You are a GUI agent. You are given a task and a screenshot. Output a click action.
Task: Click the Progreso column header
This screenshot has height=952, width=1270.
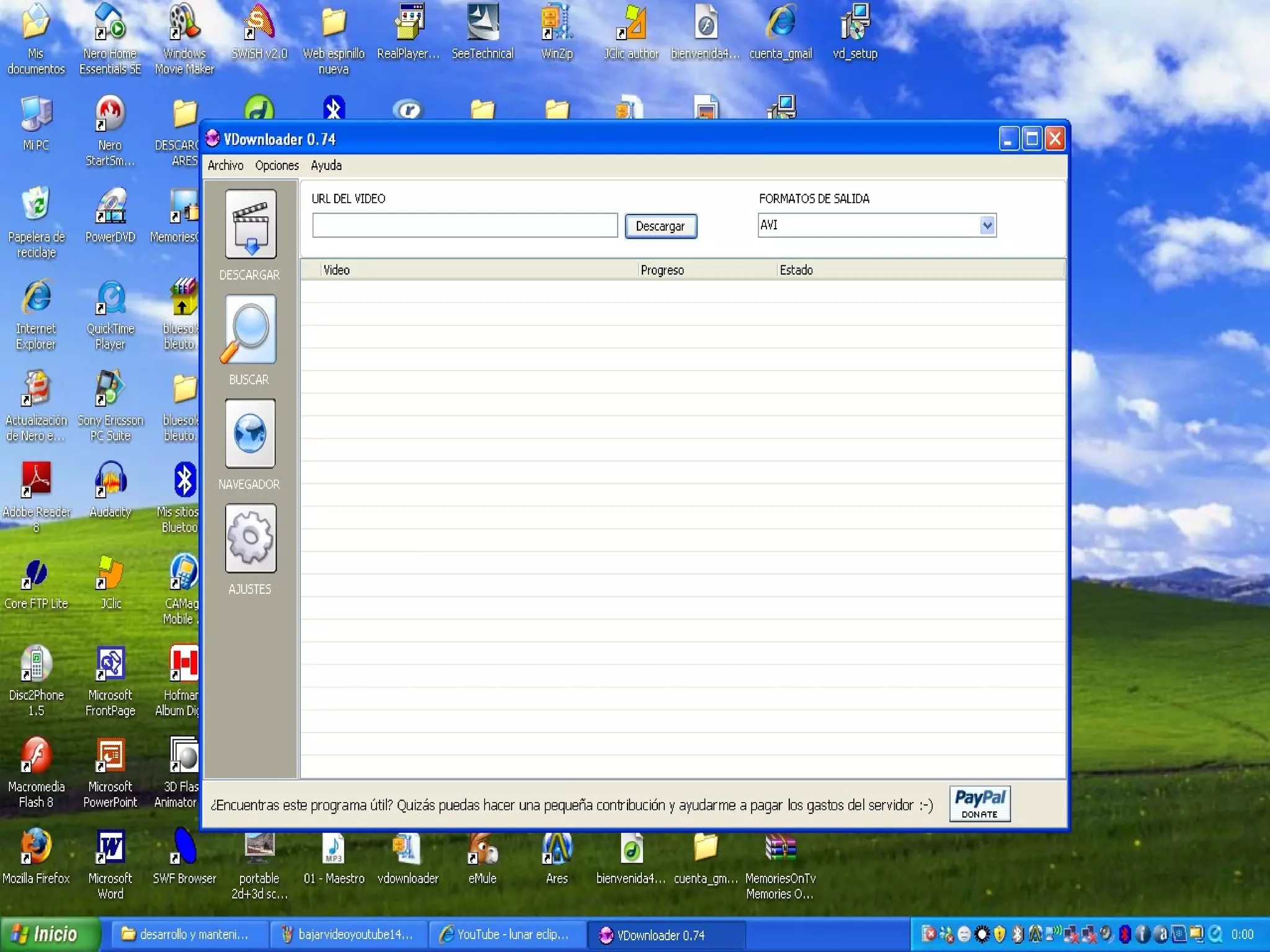pyautogui.click(x=662, y=270)
